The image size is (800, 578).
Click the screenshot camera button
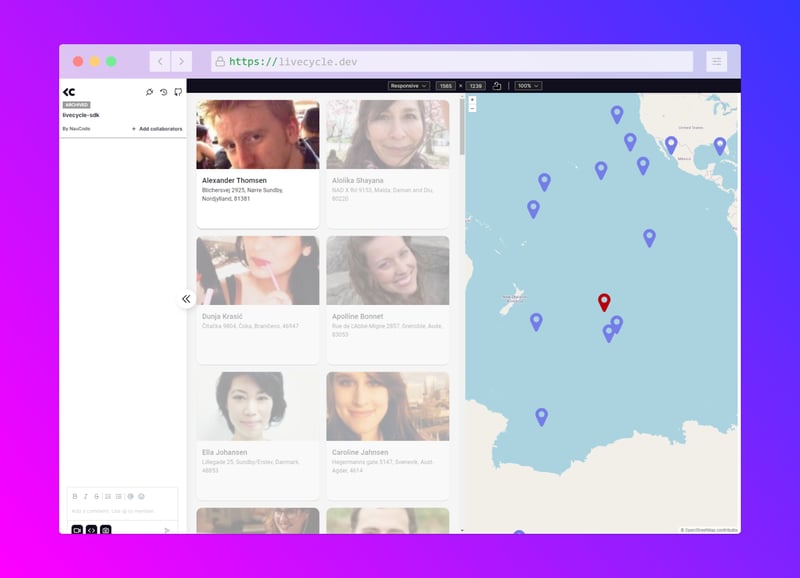[x=106, y=530]
